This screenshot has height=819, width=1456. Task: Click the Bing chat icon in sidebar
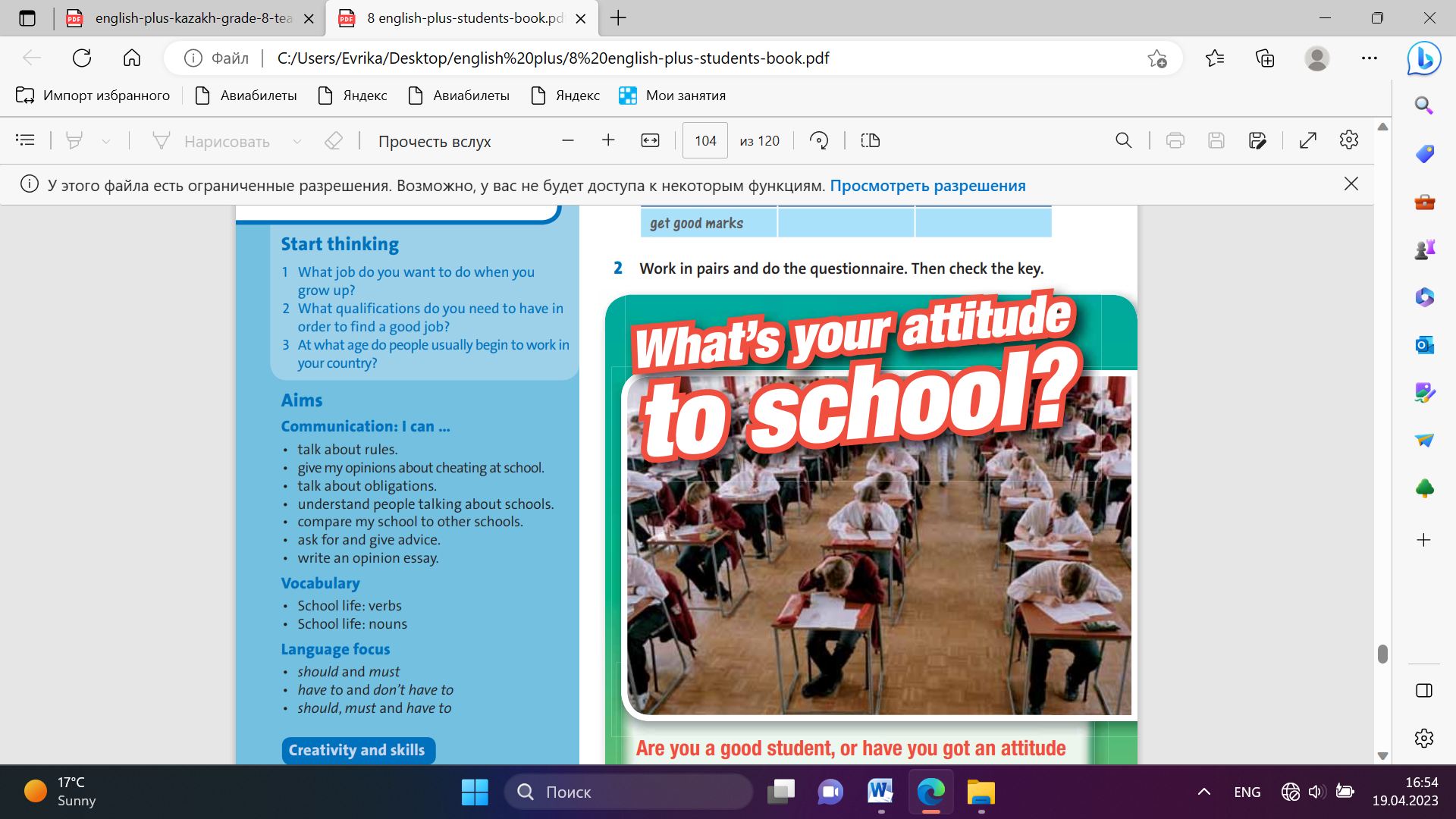pyautogui.click(x=1423, y=58)
